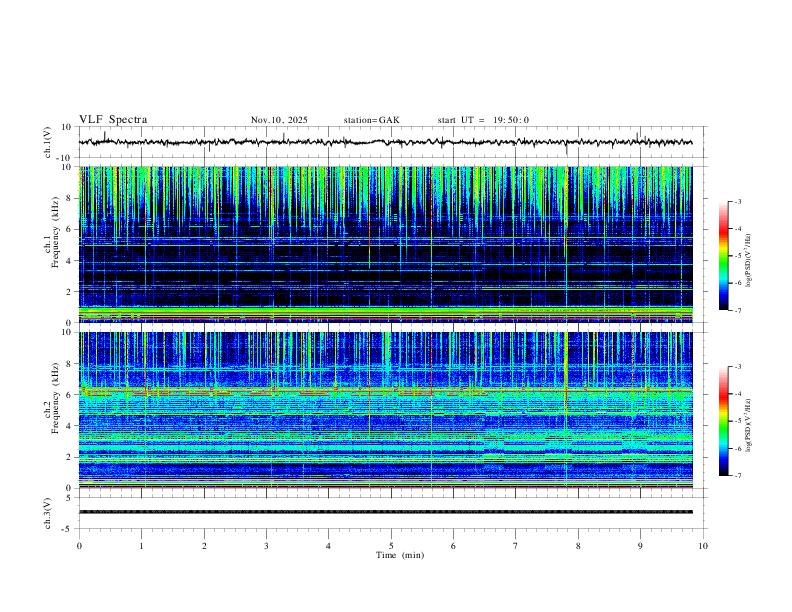Click the "-5" tick on ch.2 color bar
Screen dimensions: 792x612
tap(737, 421)
